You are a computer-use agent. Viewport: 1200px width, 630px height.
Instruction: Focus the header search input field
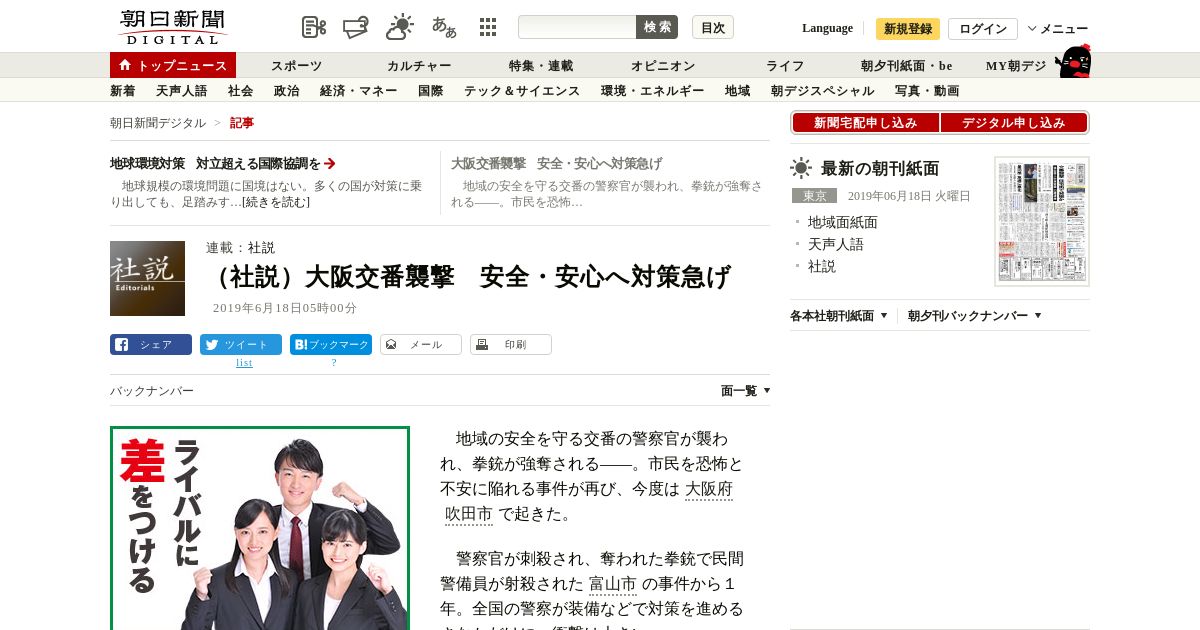pyautogui.click(x=577, y=27)
